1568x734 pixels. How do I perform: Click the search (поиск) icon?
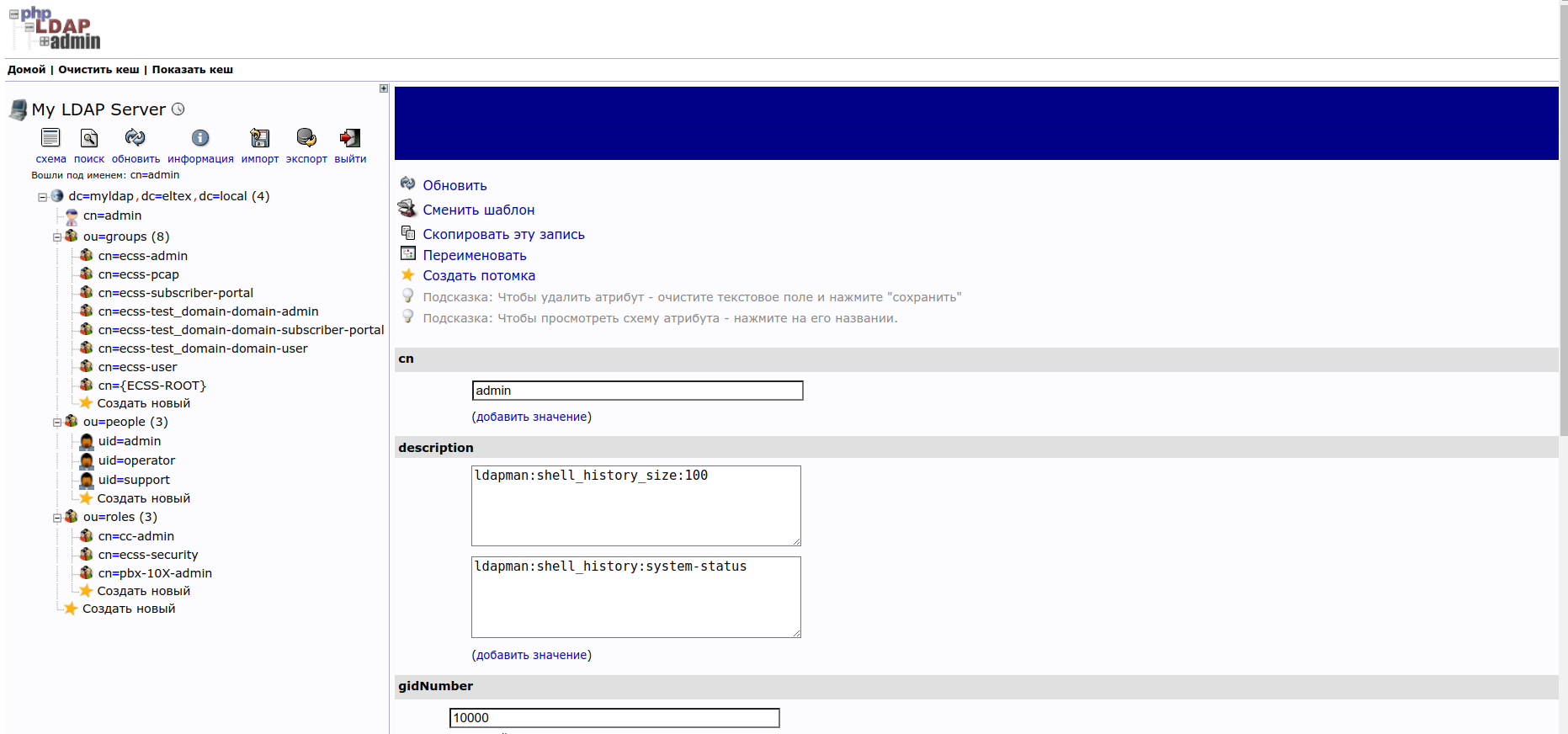point(89,137)
